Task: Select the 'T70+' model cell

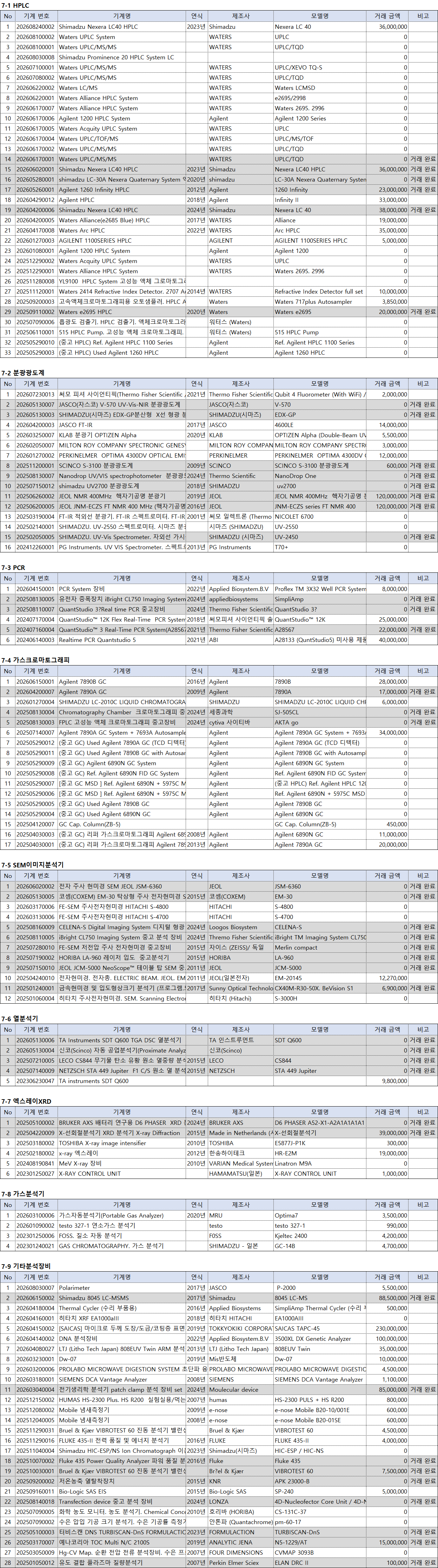Action: pyautogui.click(x=319, y=547)
